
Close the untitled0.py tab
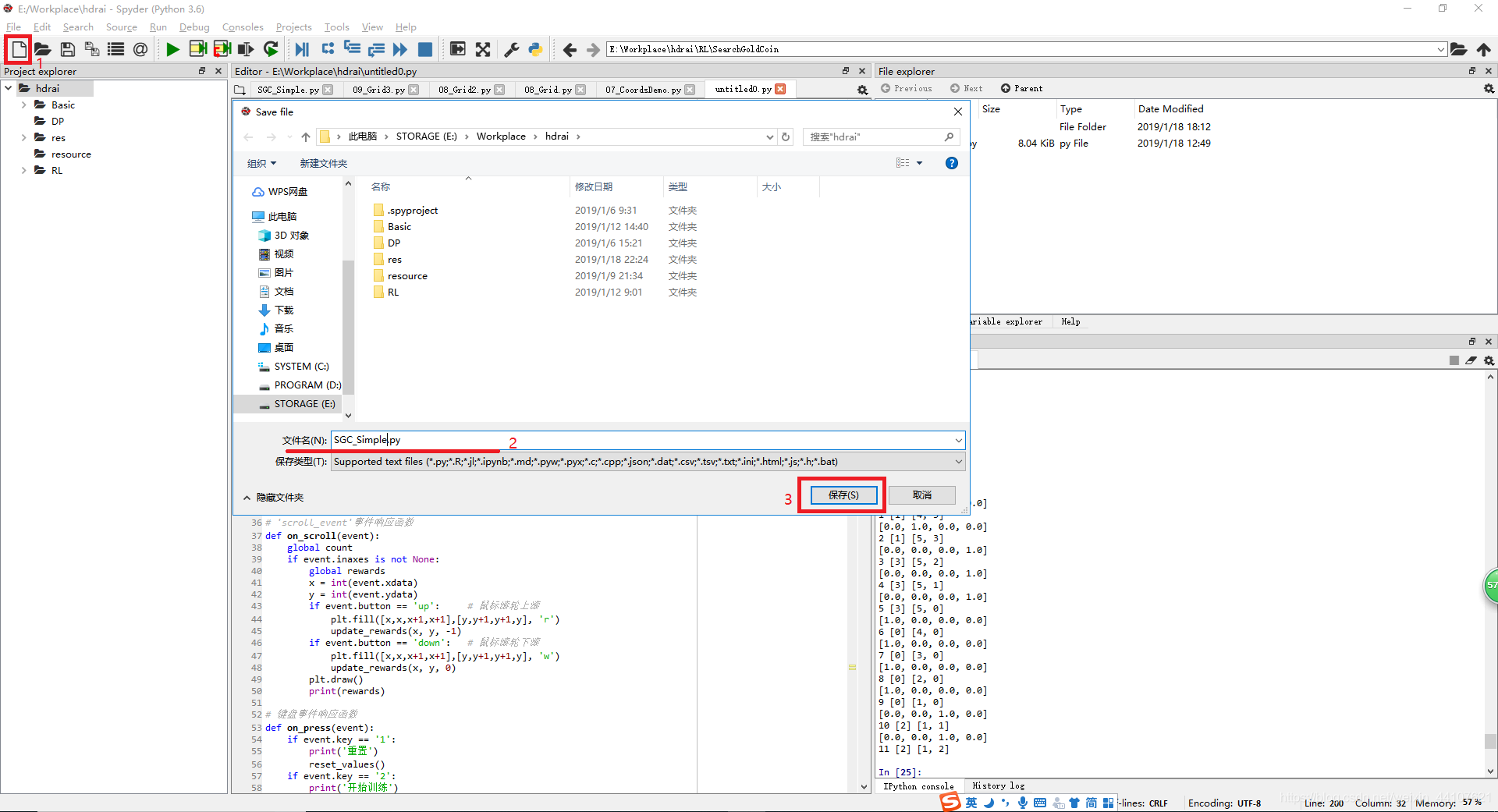click(780, 89)
